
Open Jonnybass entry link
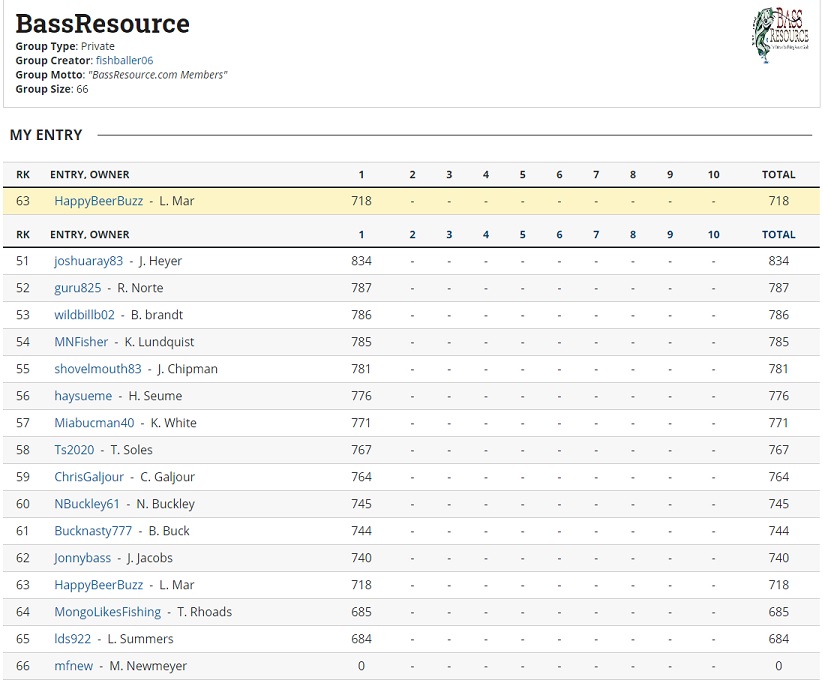click(x=82, y=558)
